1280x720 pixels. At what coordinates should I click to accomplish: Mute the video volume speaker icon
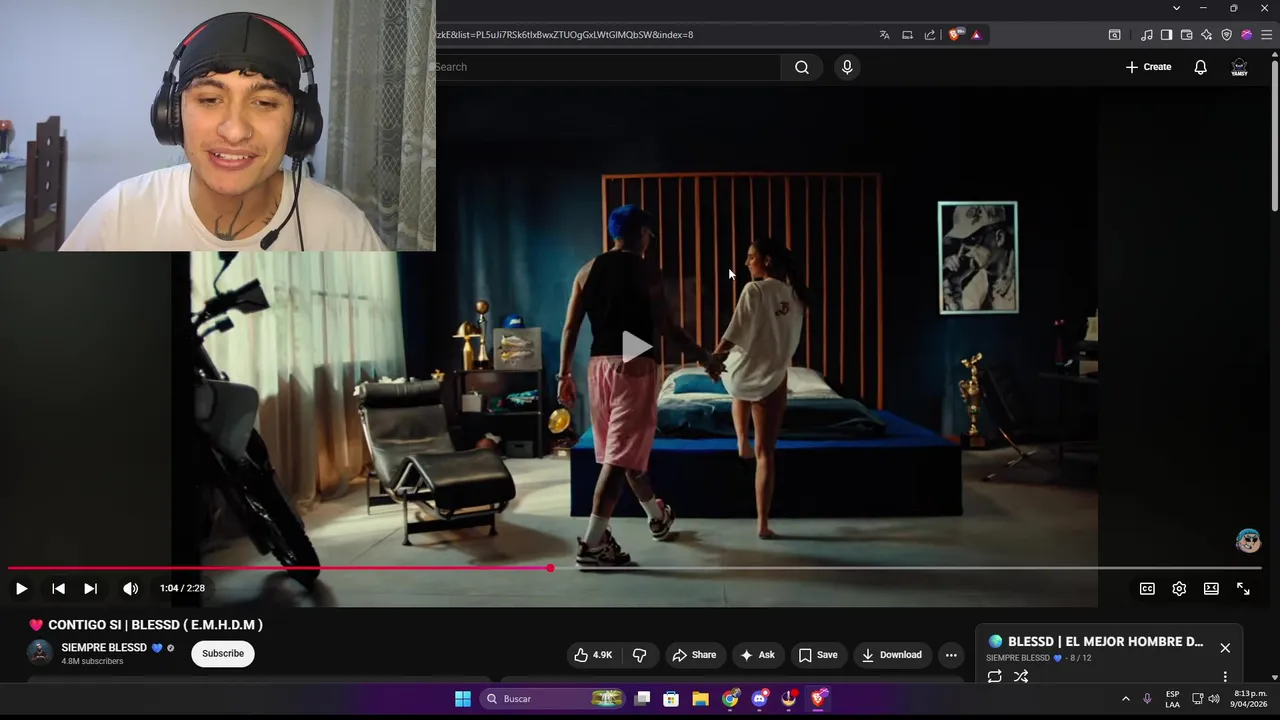[x=130, y=589]
